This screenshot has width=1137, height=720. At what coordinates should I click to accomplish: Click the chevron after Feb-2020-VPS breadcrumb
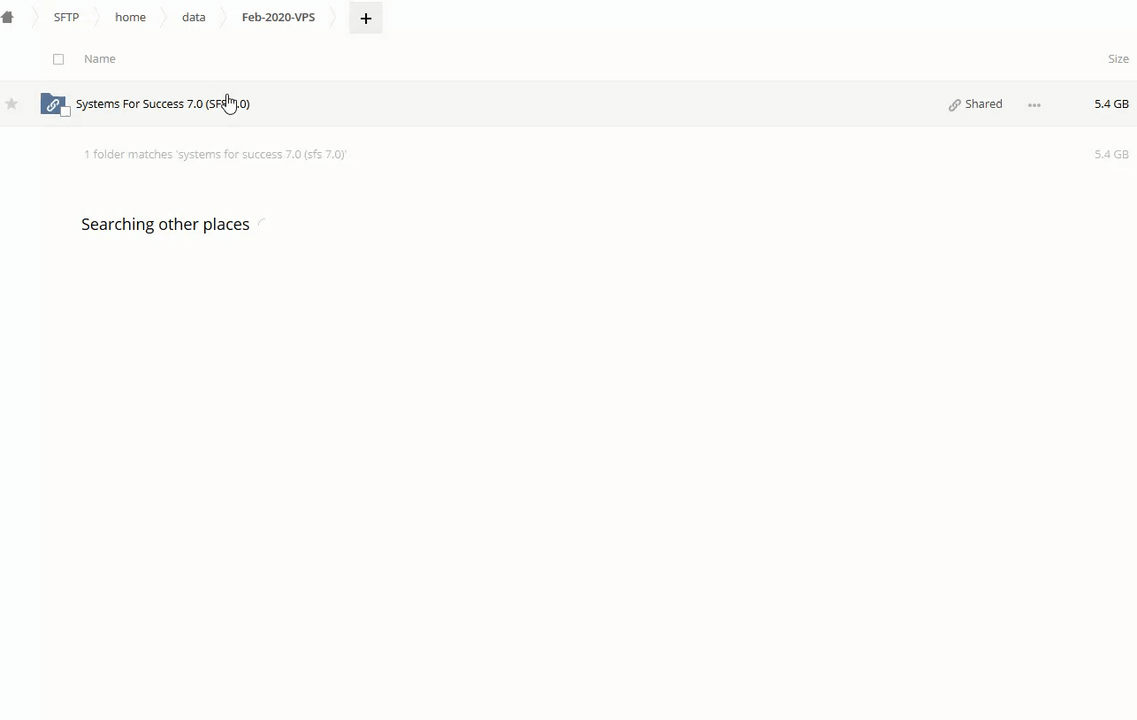(x=334, y=18)
